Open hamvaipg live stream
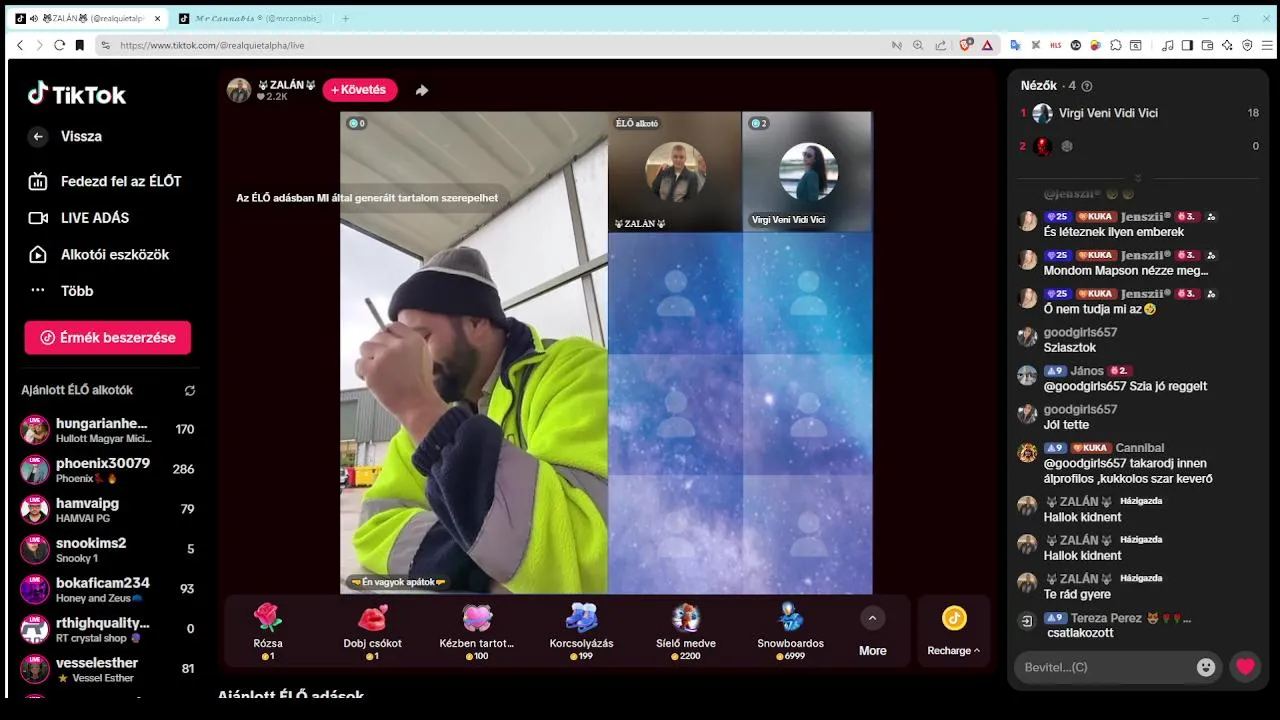The width and height of the screenshot is (1280, 720). pos(108,510)
